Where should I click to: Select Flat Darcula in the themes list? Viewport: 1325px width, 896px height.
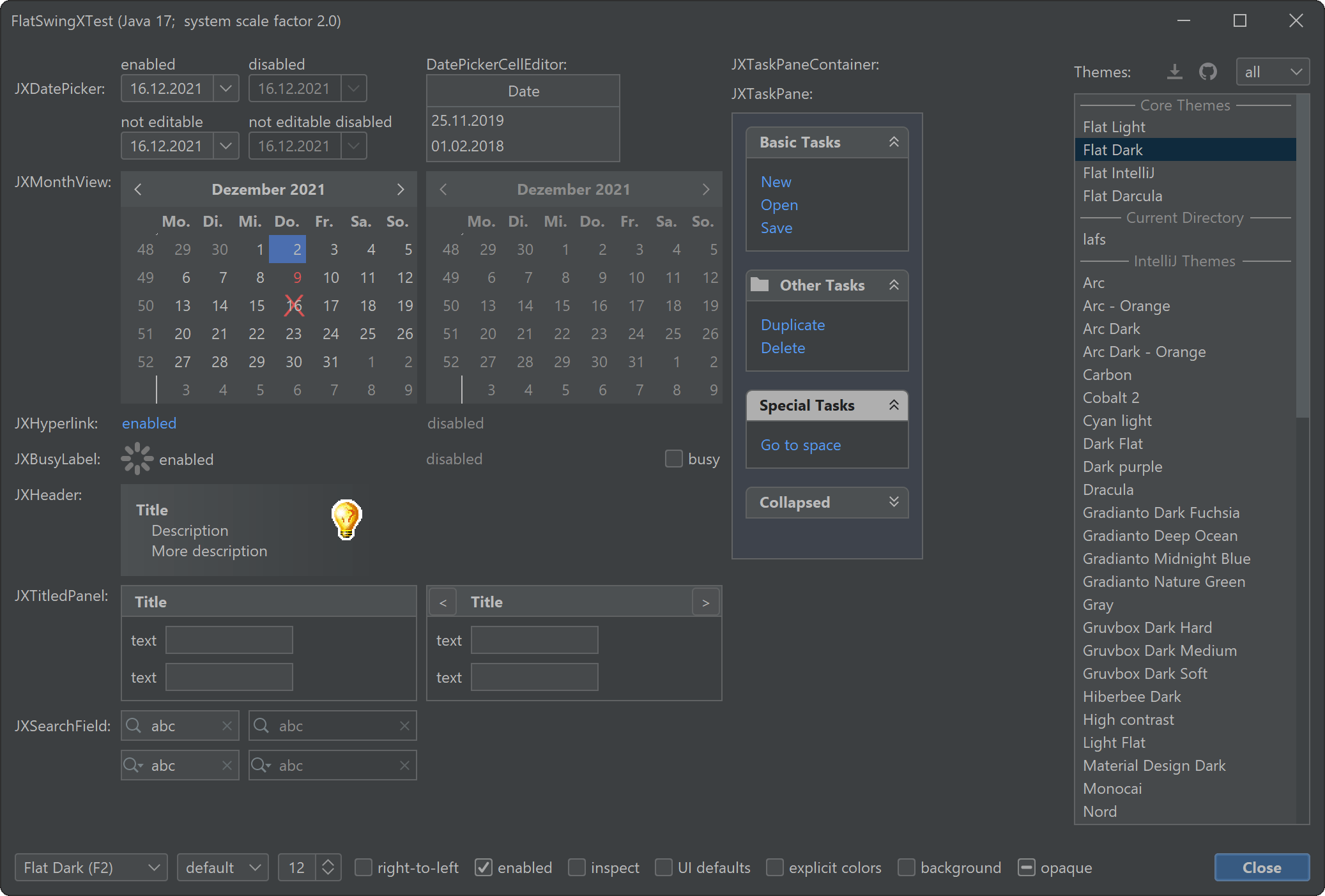(x=1122, y=195)
